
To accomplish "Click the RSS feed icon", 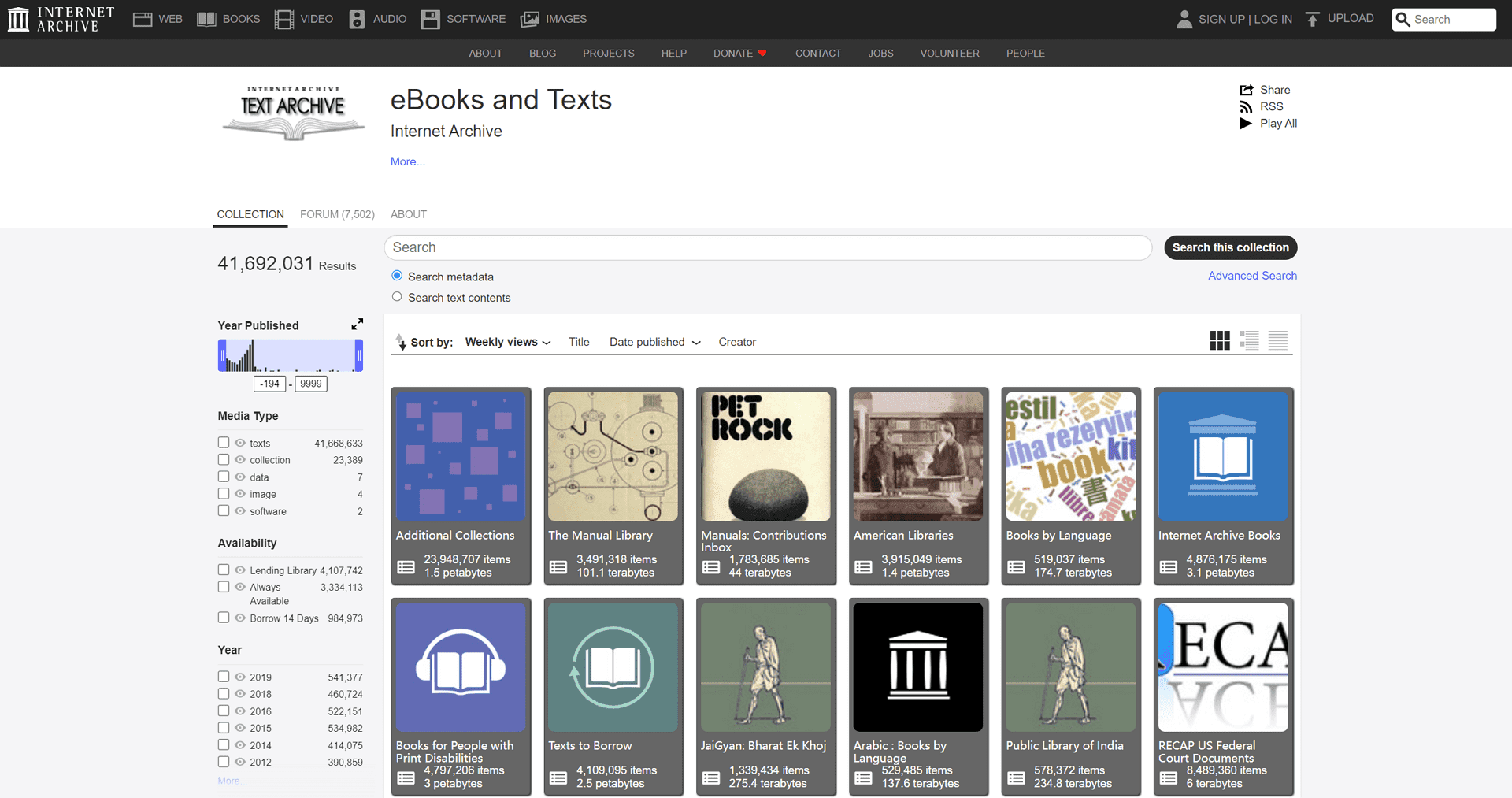I will pyautogui.click(x=1246, y=106).
